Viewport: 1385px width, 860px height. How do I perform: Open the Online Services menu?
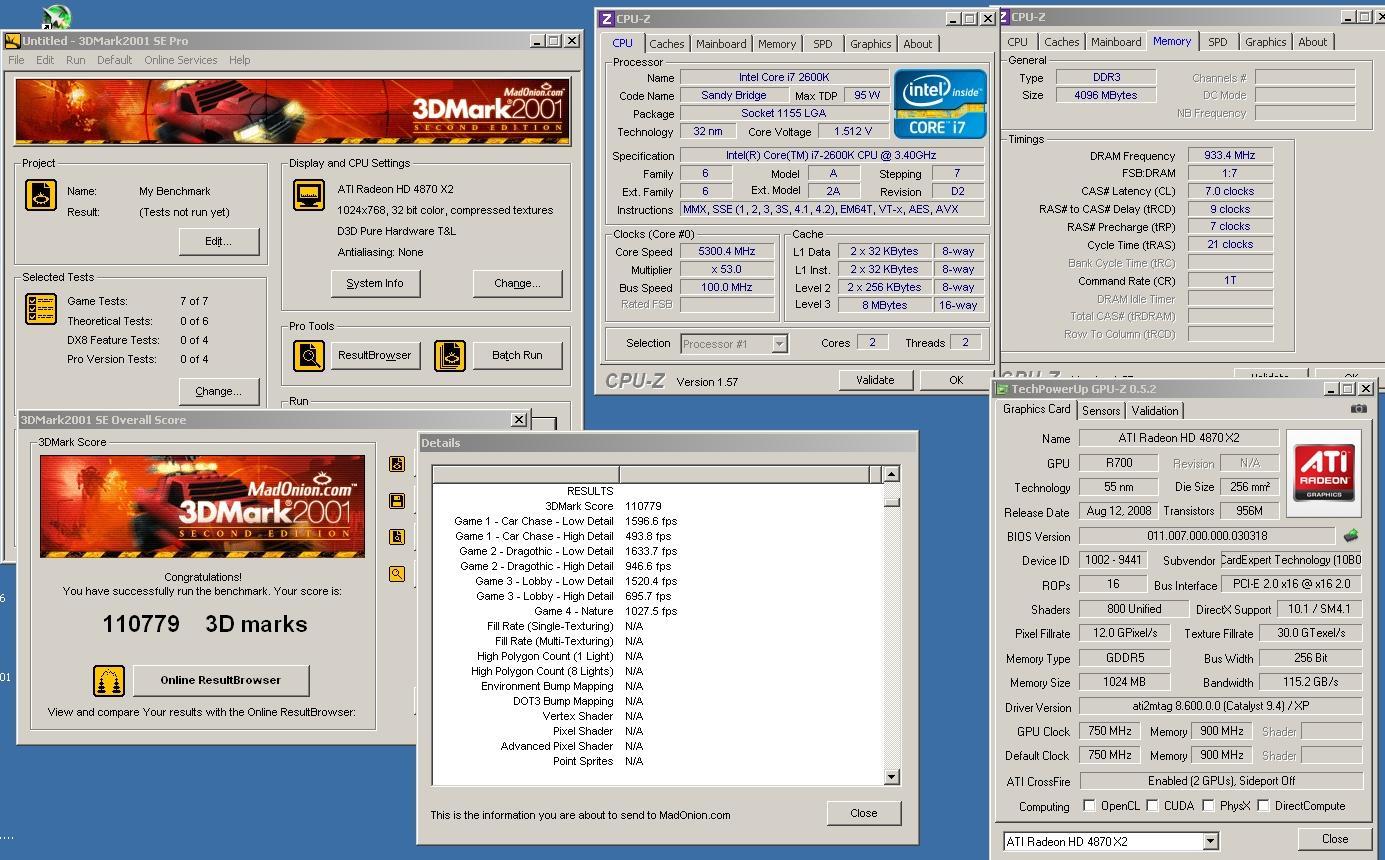181,60
